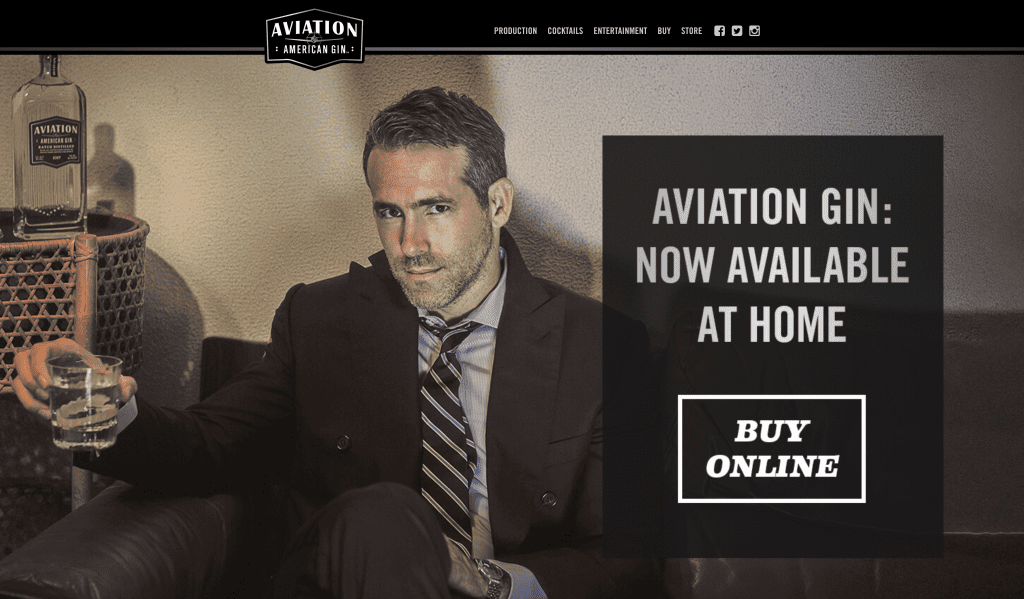Click the Aviation label on the bottle

pyautogui.click(x=55, y=142)
